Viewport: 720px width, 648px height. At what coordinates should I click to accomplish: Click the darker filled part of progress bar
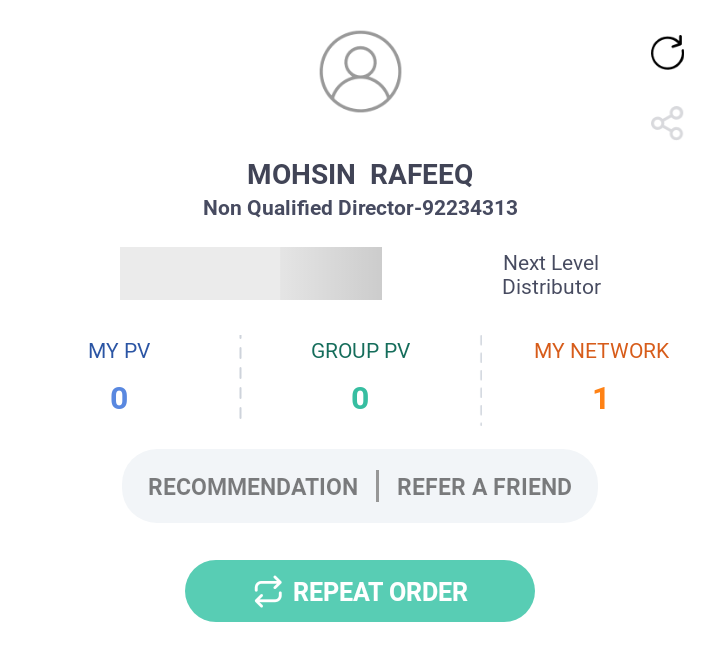tap(331, 273)
